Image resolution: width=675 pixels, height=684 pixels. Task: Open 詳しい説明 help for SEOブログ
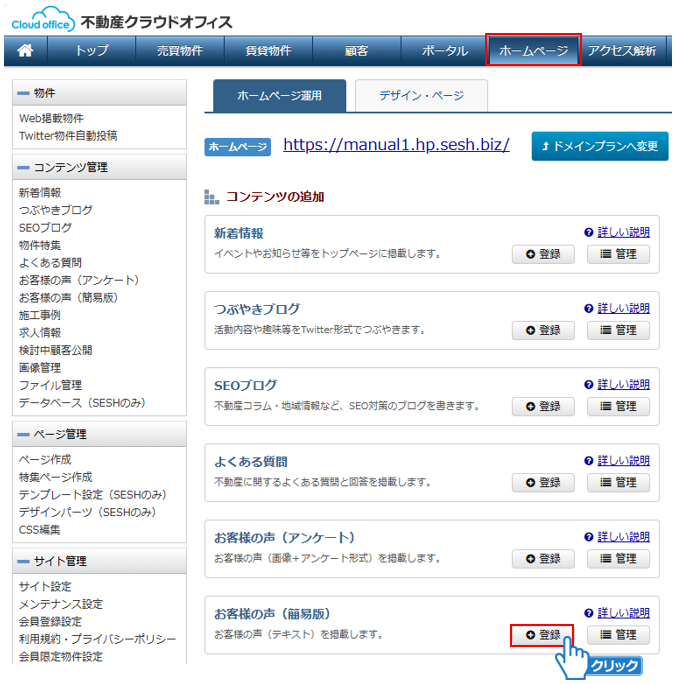click(617, 384)
